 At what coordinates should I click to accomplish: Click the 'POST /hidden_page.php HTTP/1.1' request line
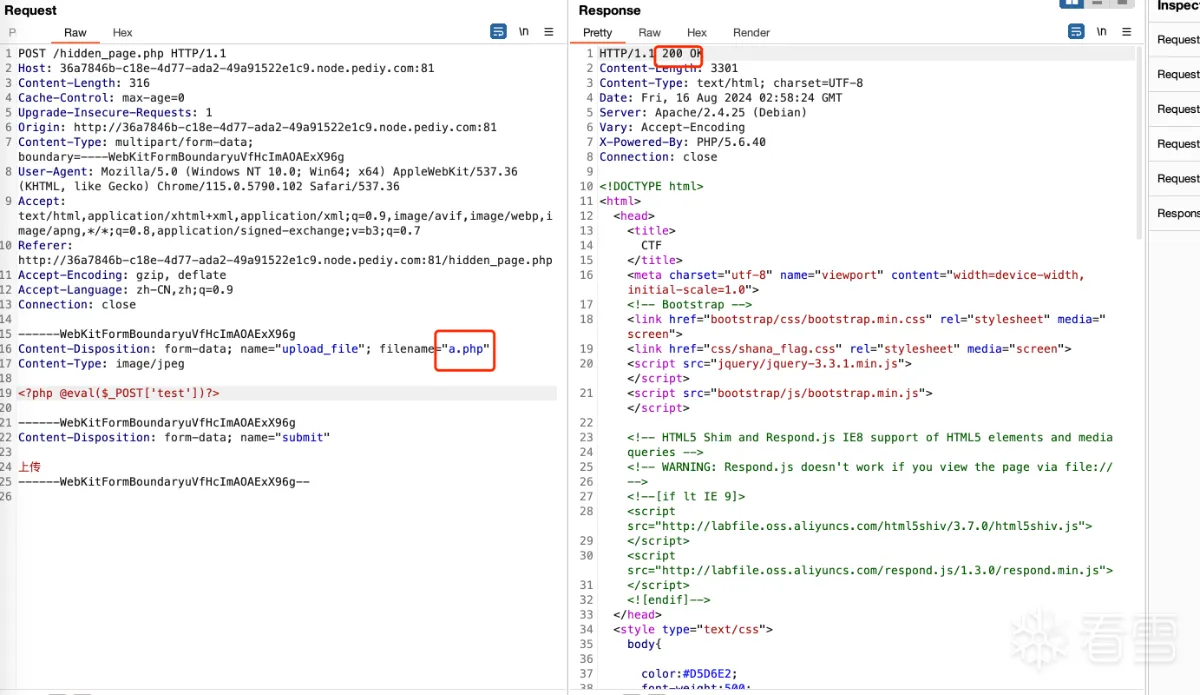click(x=122, y=54)
